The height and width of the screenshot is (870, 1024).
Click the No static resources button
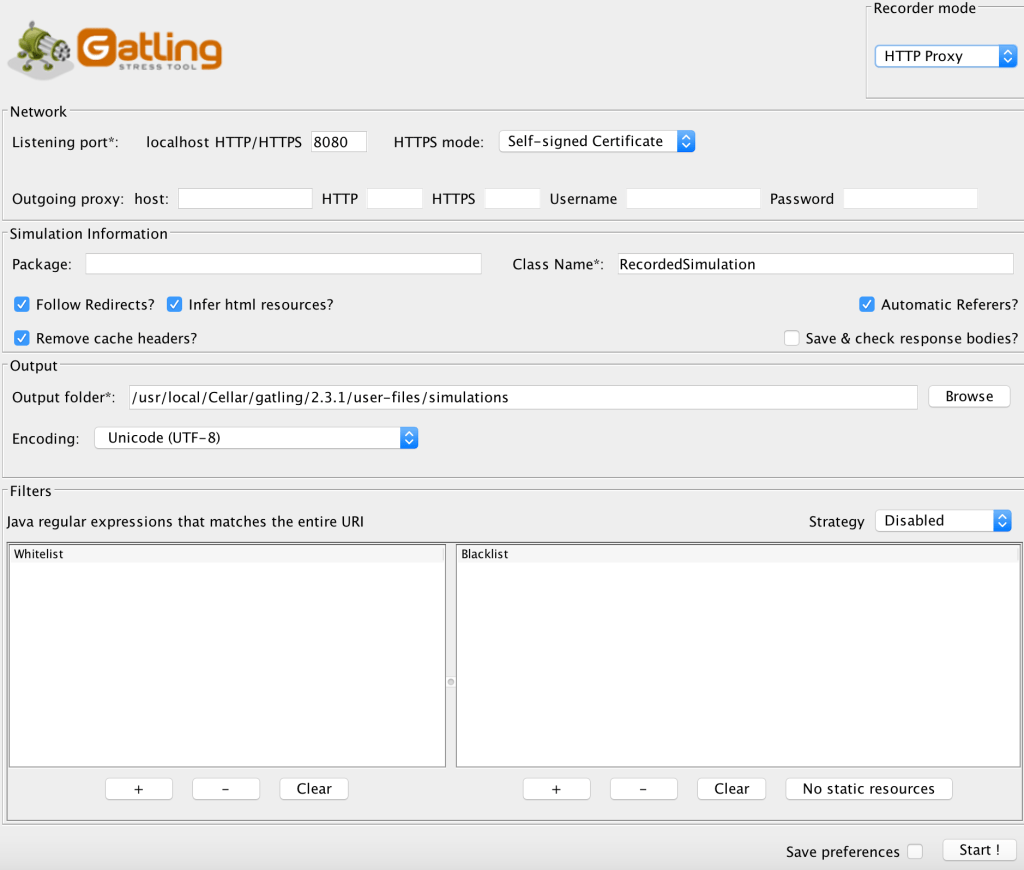tap(868, 789)
